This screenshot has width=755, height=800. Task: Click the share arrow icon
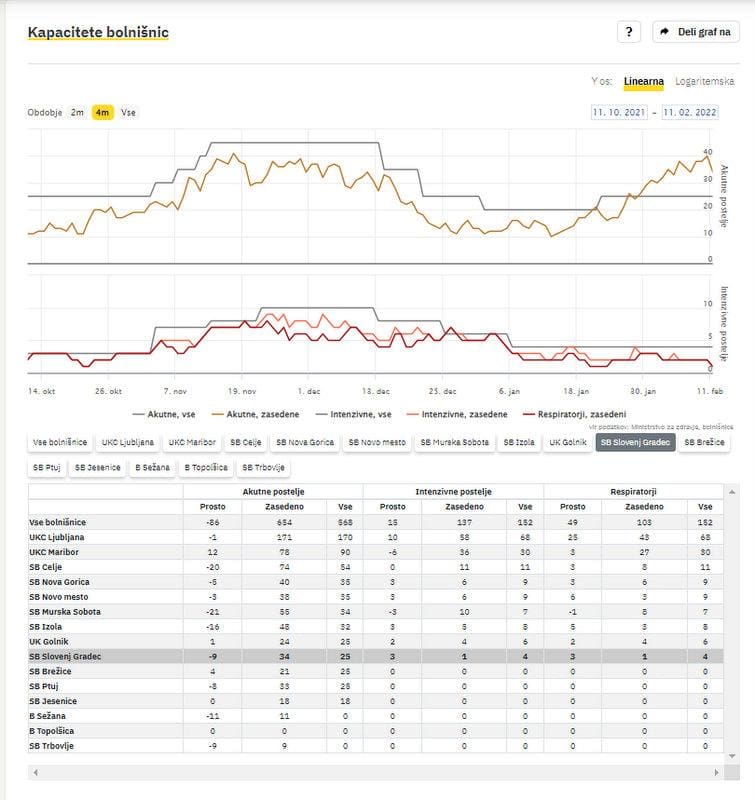pos(666,32)
